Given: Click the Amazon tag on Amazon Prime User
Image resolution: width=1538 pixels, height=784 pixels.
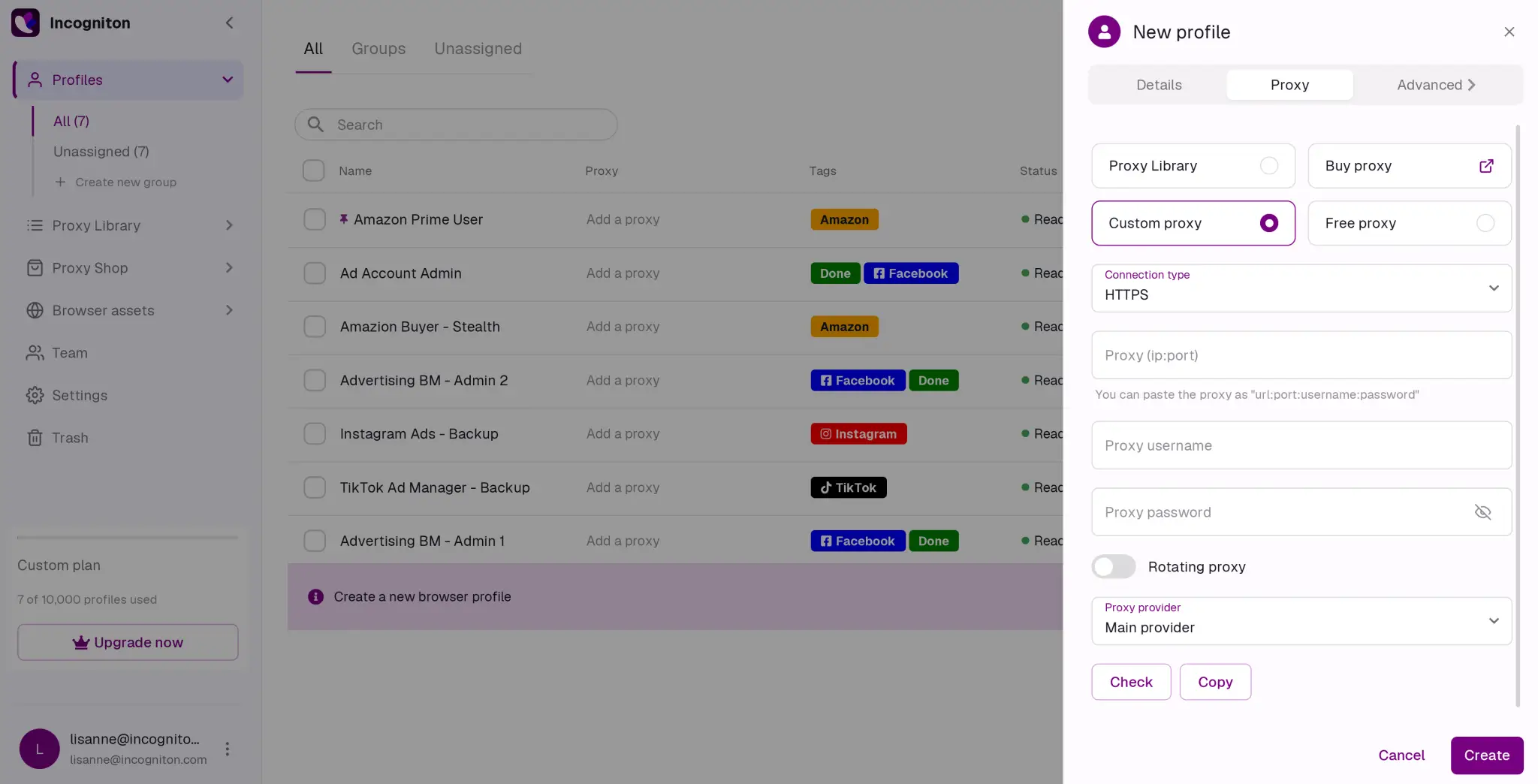Looking at the screenshot, I should (x=844, y=219).
